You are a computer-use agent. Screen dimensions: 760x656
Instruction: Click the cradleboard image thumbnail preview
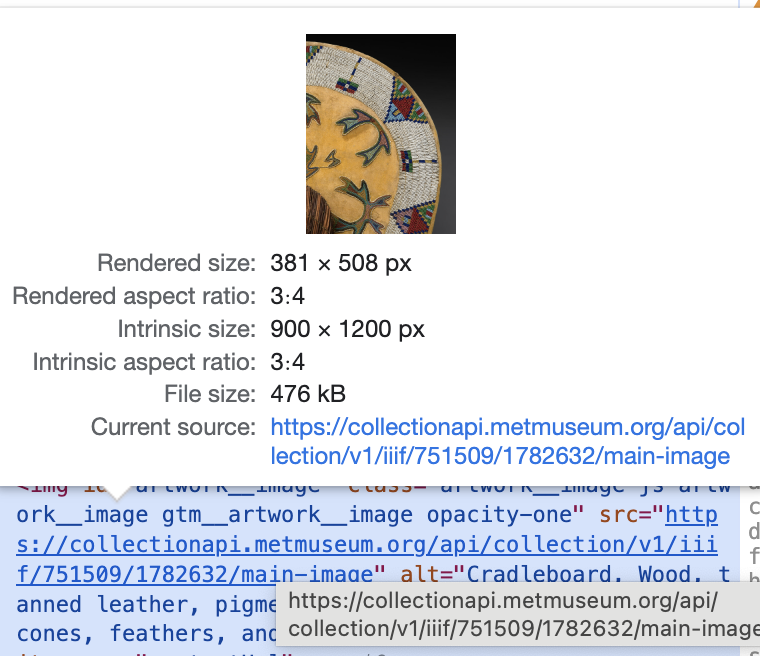[380, 134]
